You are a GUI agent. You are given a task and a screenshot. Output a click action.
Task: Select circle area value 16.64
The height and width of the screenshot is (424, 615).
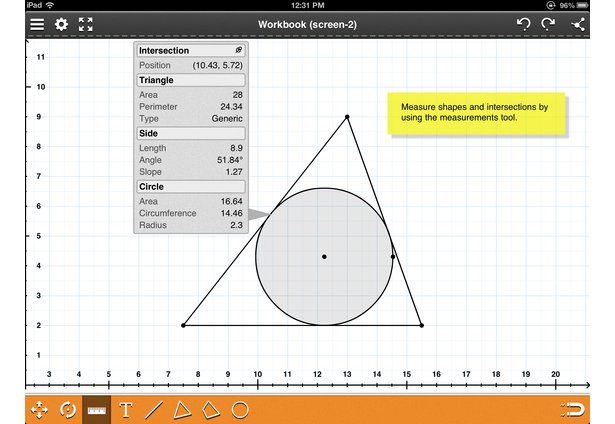click(231, 202)
